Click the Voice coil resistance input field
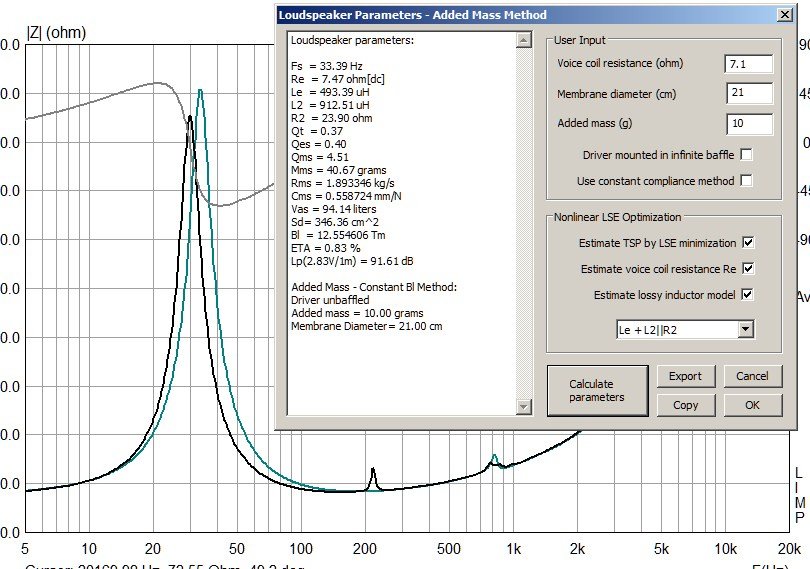 [x=749, y=64]
